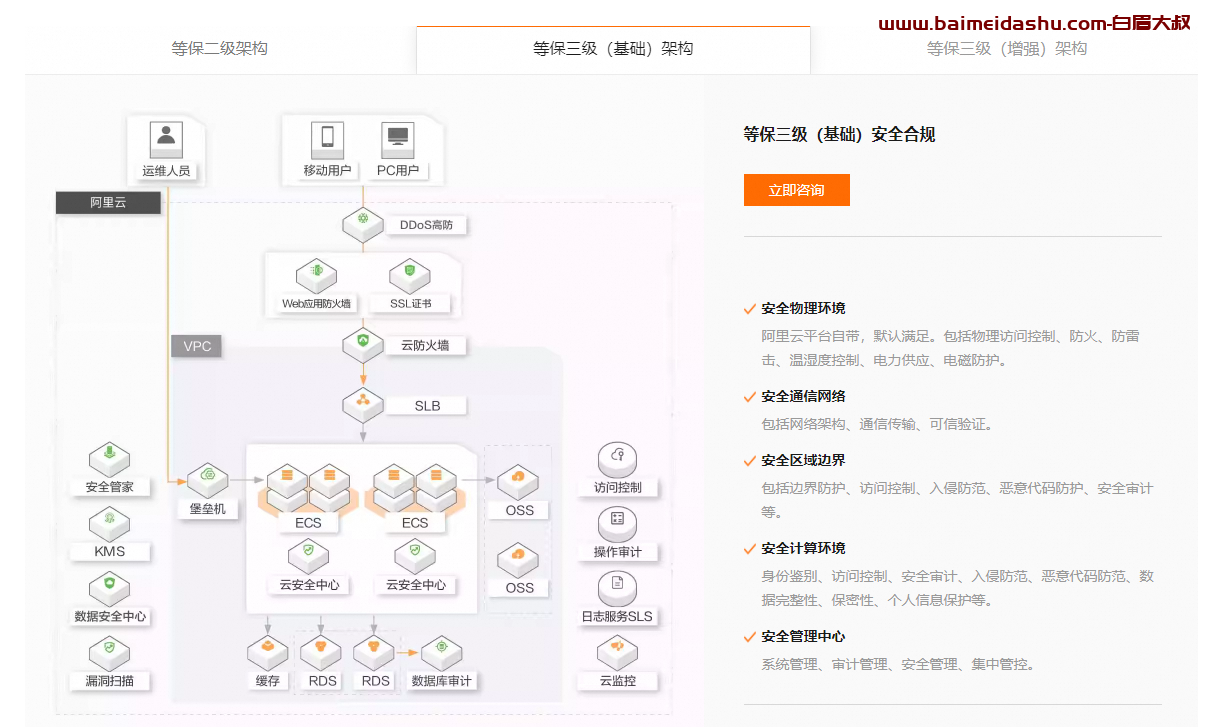Click the SLB text label
The width and height of the screenshot is (1220, 727).
[427, 406]
